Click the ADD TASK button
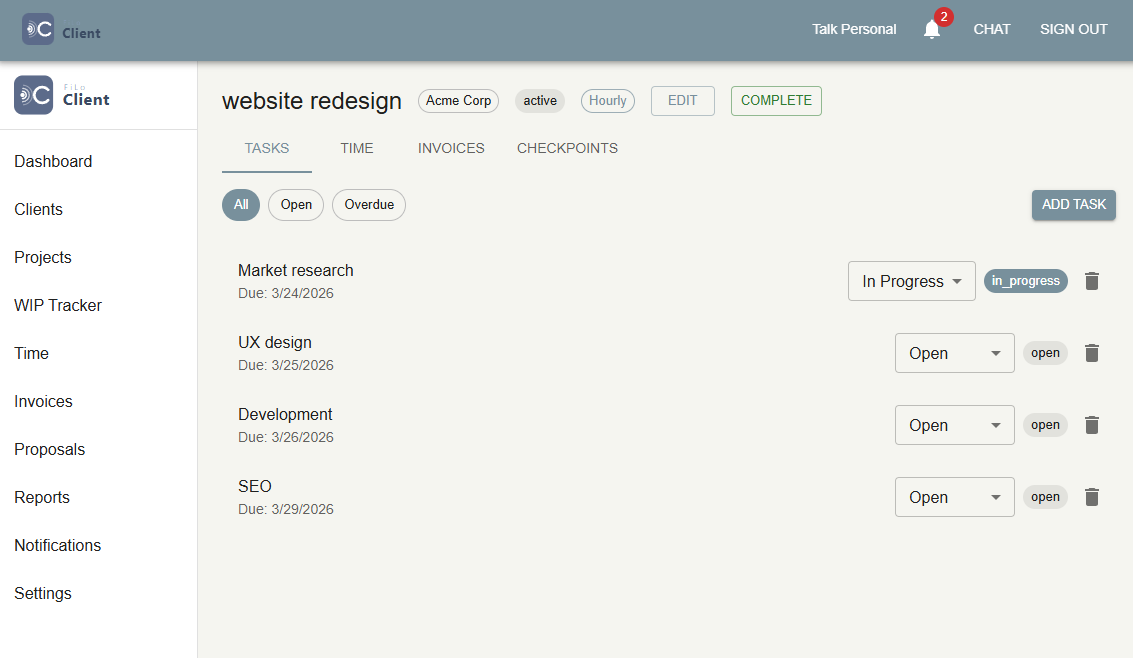The height and width of the screenshot is (658, 1133). click(x=1073, y=204)
